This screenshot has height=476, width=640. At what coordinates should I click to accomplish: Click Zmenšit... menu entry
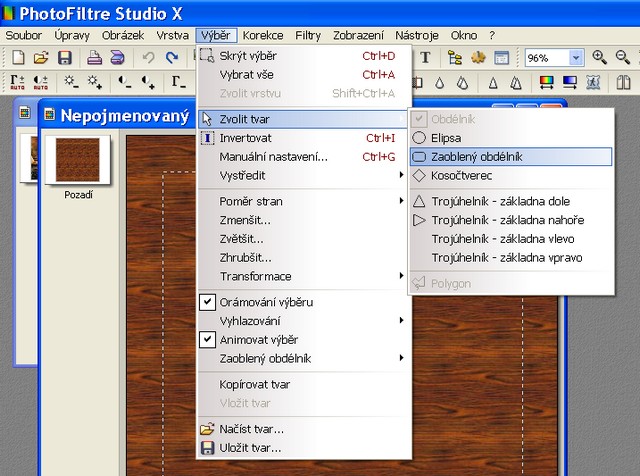tap(303, 220)
